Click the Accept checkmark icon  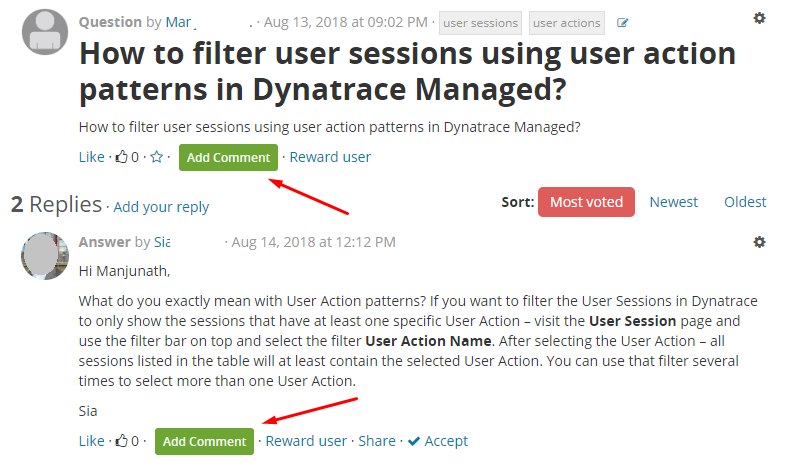414,441
